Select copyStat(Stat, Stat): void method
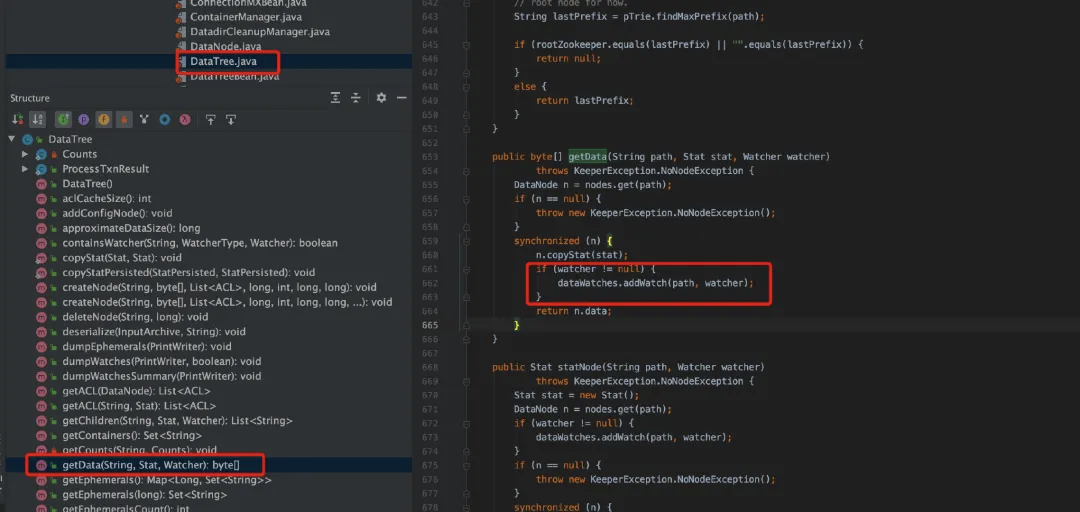 (122, 258)
